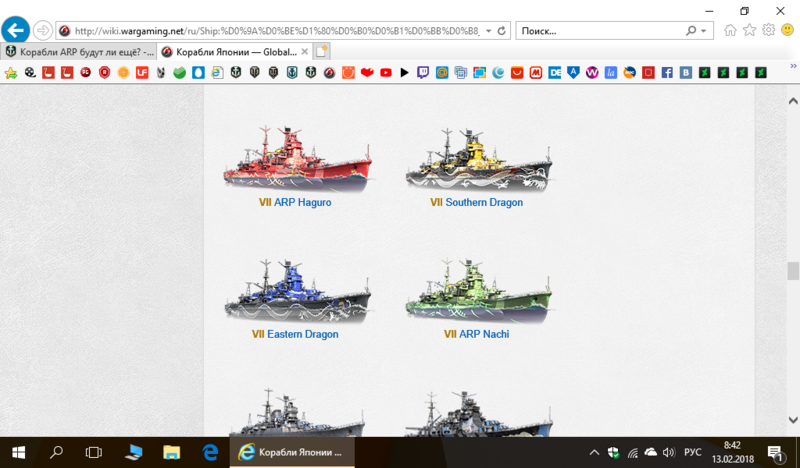
Task: Open the taskbar clock and date
Action: click(x=732, y=452)
